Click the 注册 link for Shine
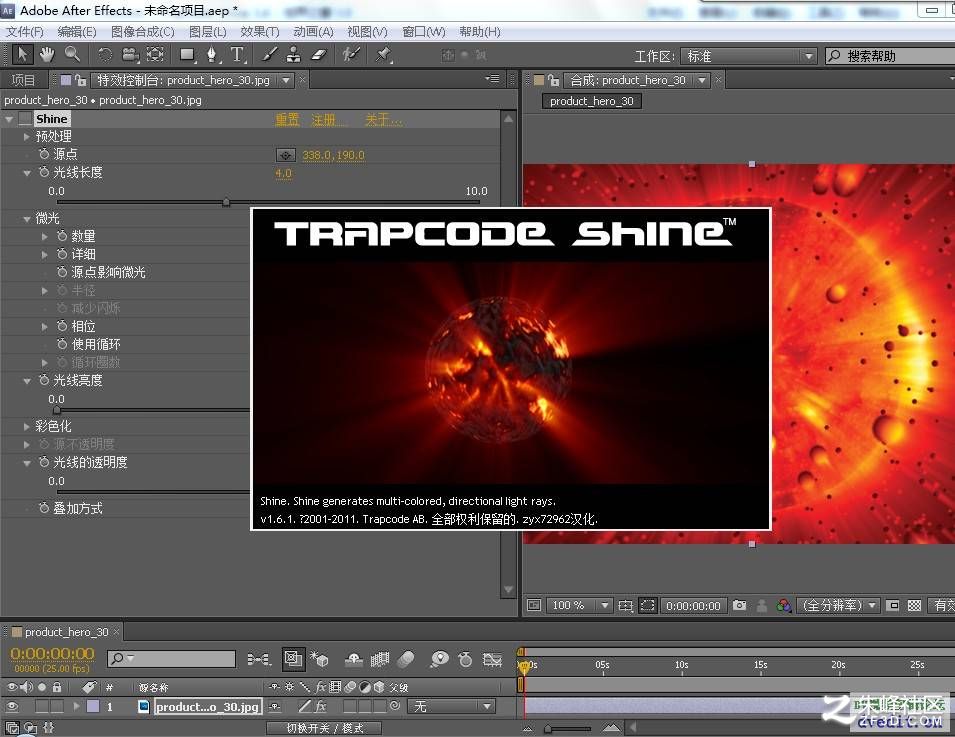 click(x=329, y=119)
